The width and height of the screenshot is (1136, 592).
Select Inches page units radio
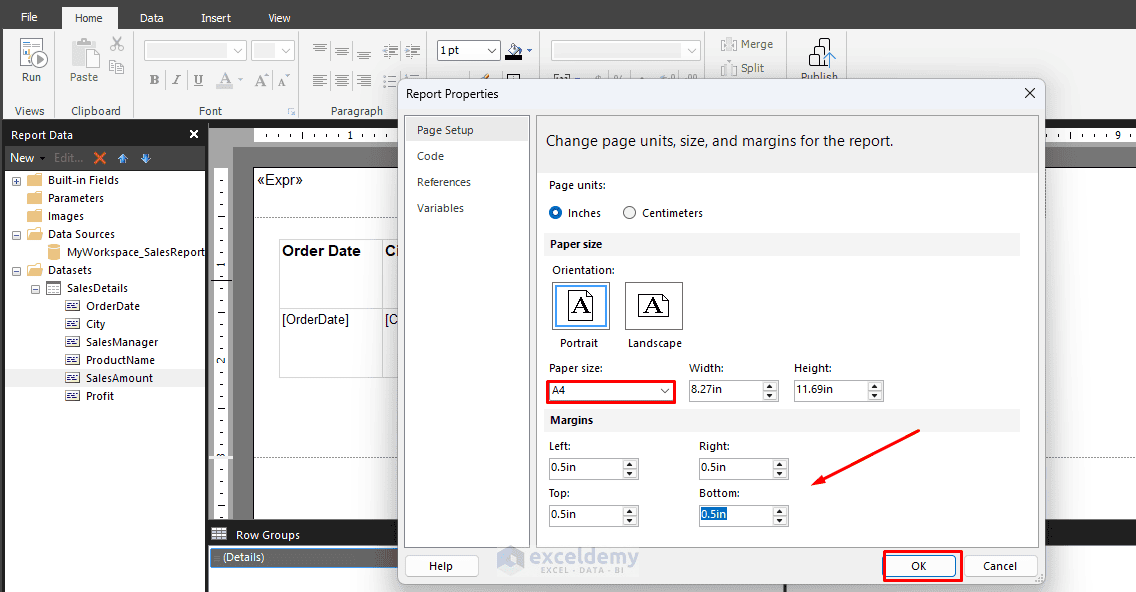pos(556,212)
